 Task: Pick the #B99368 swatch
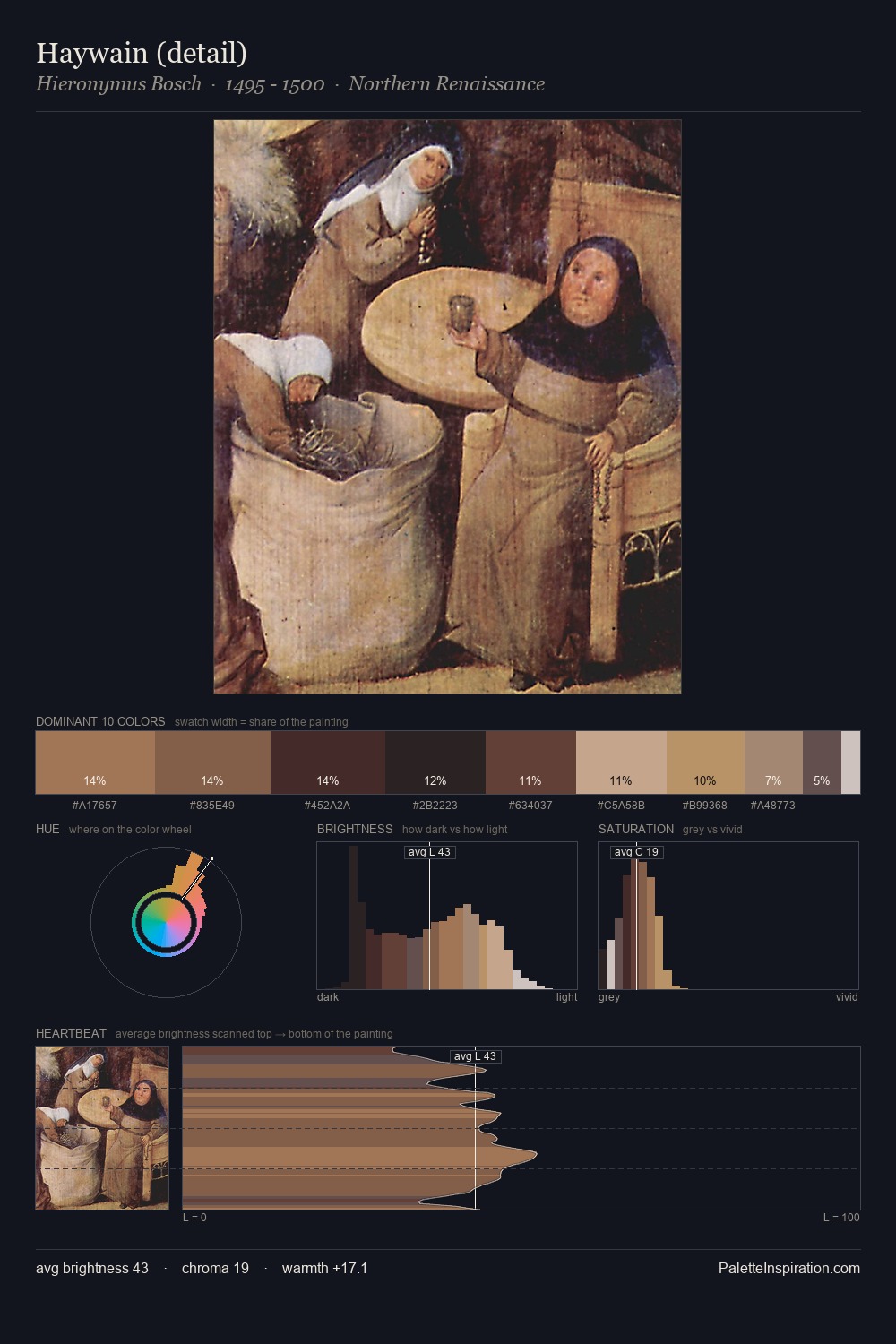point(705,762)
